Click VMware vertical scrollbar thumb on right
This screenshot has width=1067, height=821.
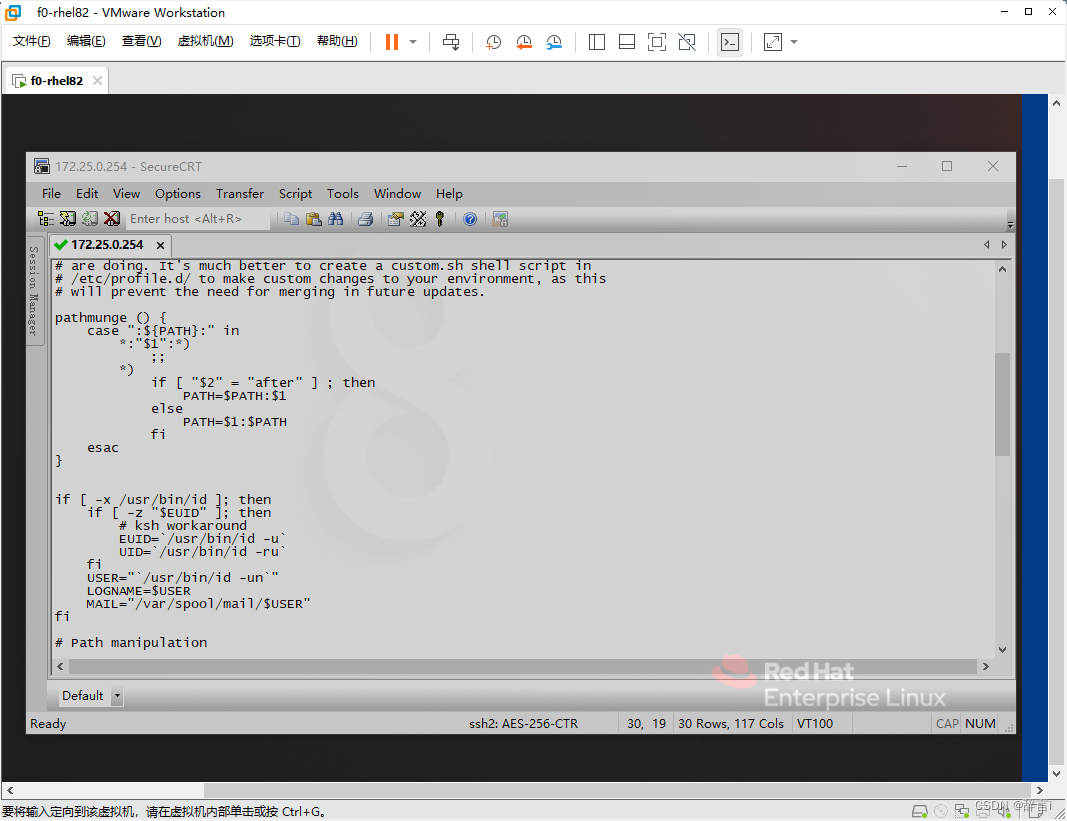tap(1055, 470)
